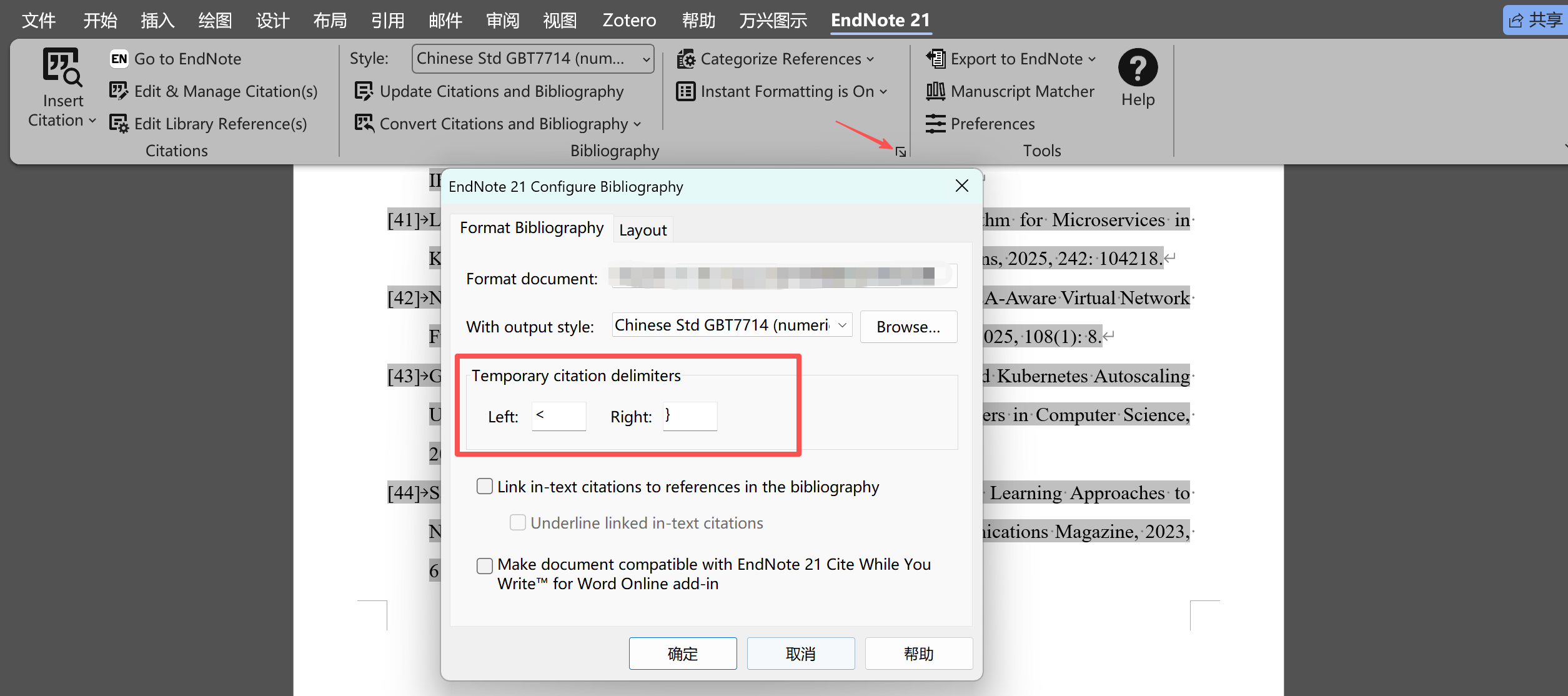Expand the Insert Citation dropdown arrow
This screenshot has height=696, width=1568.
[x=92, y=120]
